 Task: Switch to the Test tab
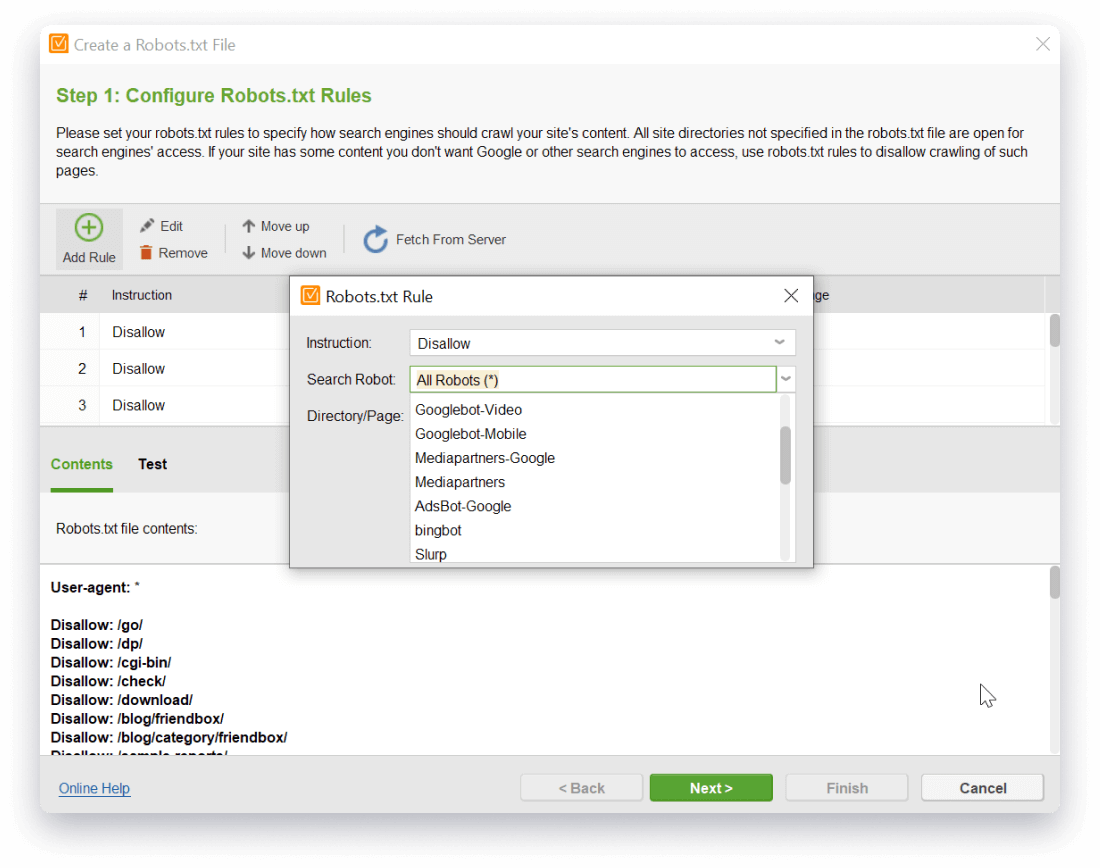coord(152,464)
